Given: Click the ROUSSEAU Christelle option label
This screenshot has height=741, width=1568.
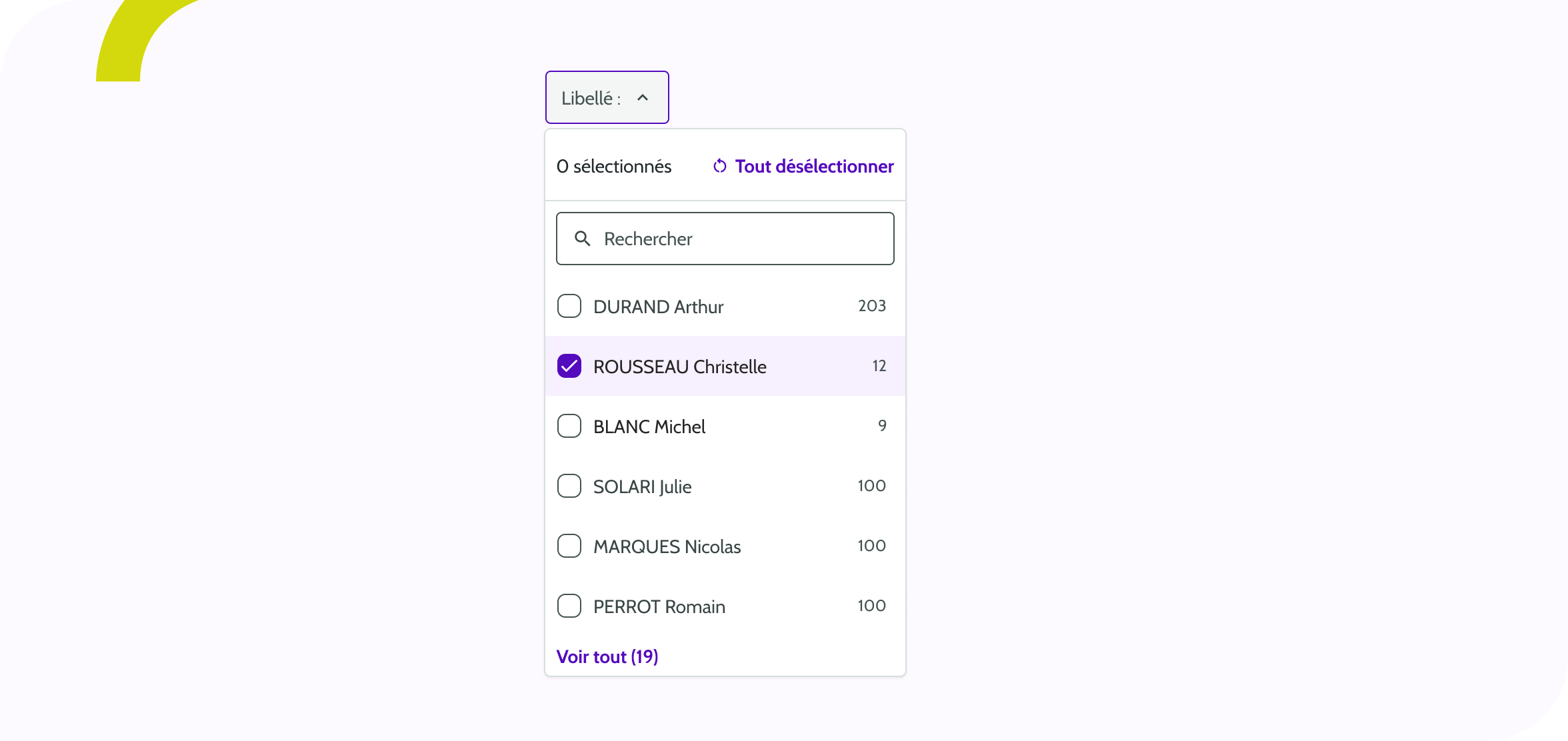Looking at the screenshot, I should coord(679,367).
